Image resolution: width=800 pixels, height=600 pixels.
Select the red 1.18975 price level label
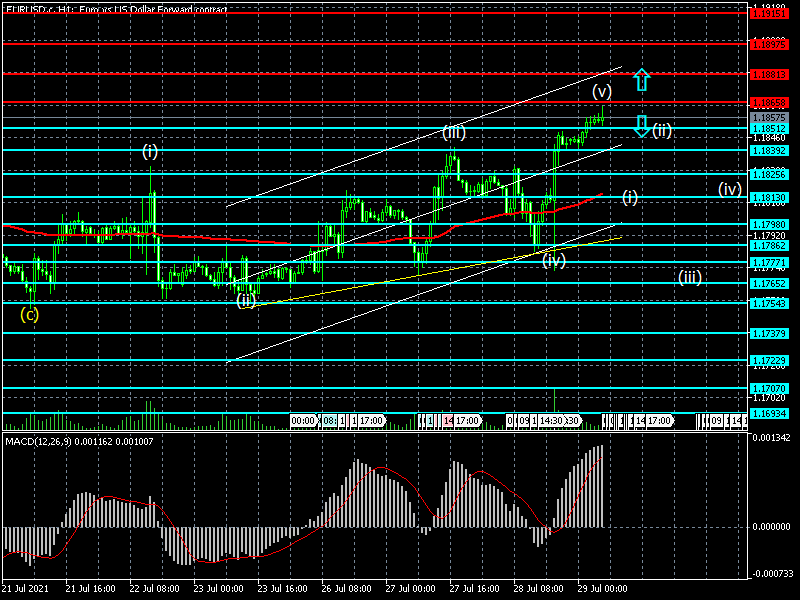pos(769,45)
